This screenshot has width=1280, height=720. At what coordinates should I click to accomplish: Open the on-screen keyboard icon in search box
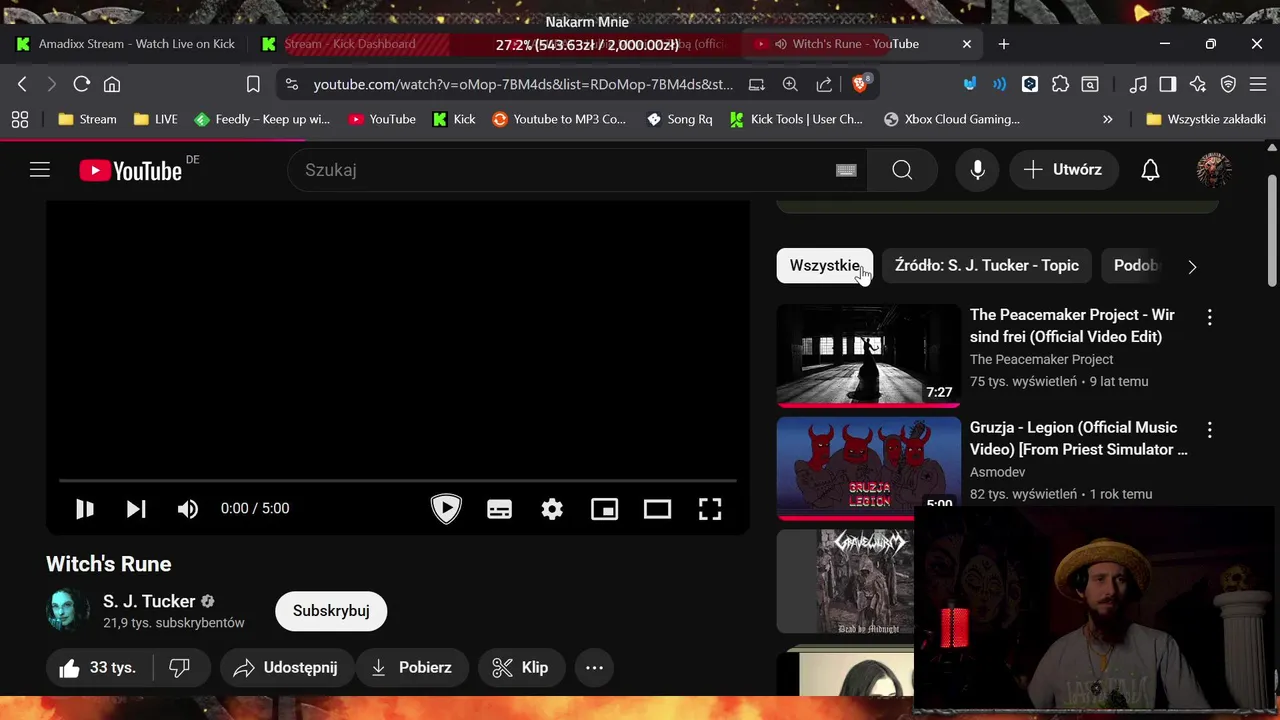[x=846, y=170]
